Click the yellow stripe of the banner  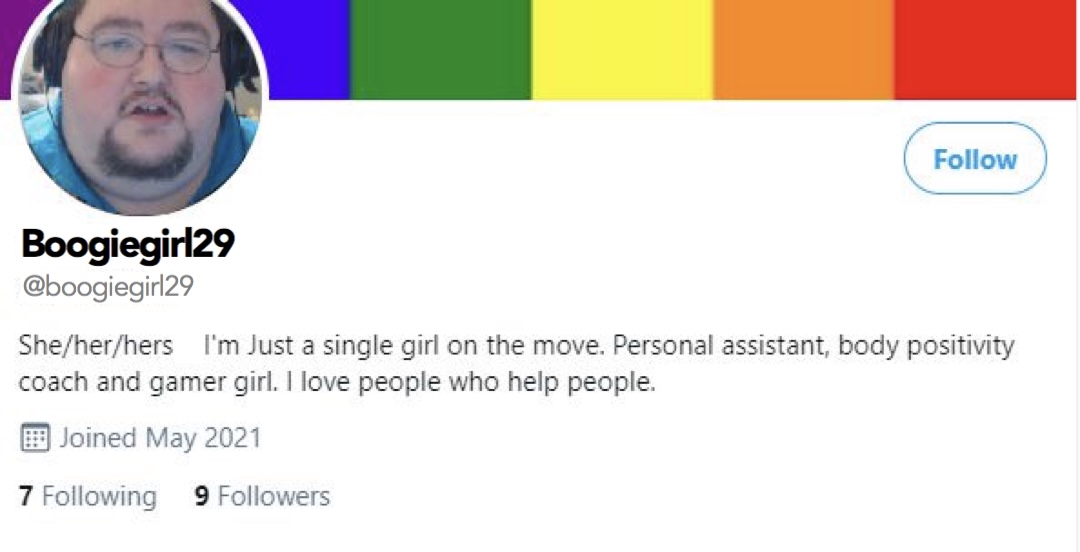click(x=623, y=50)
